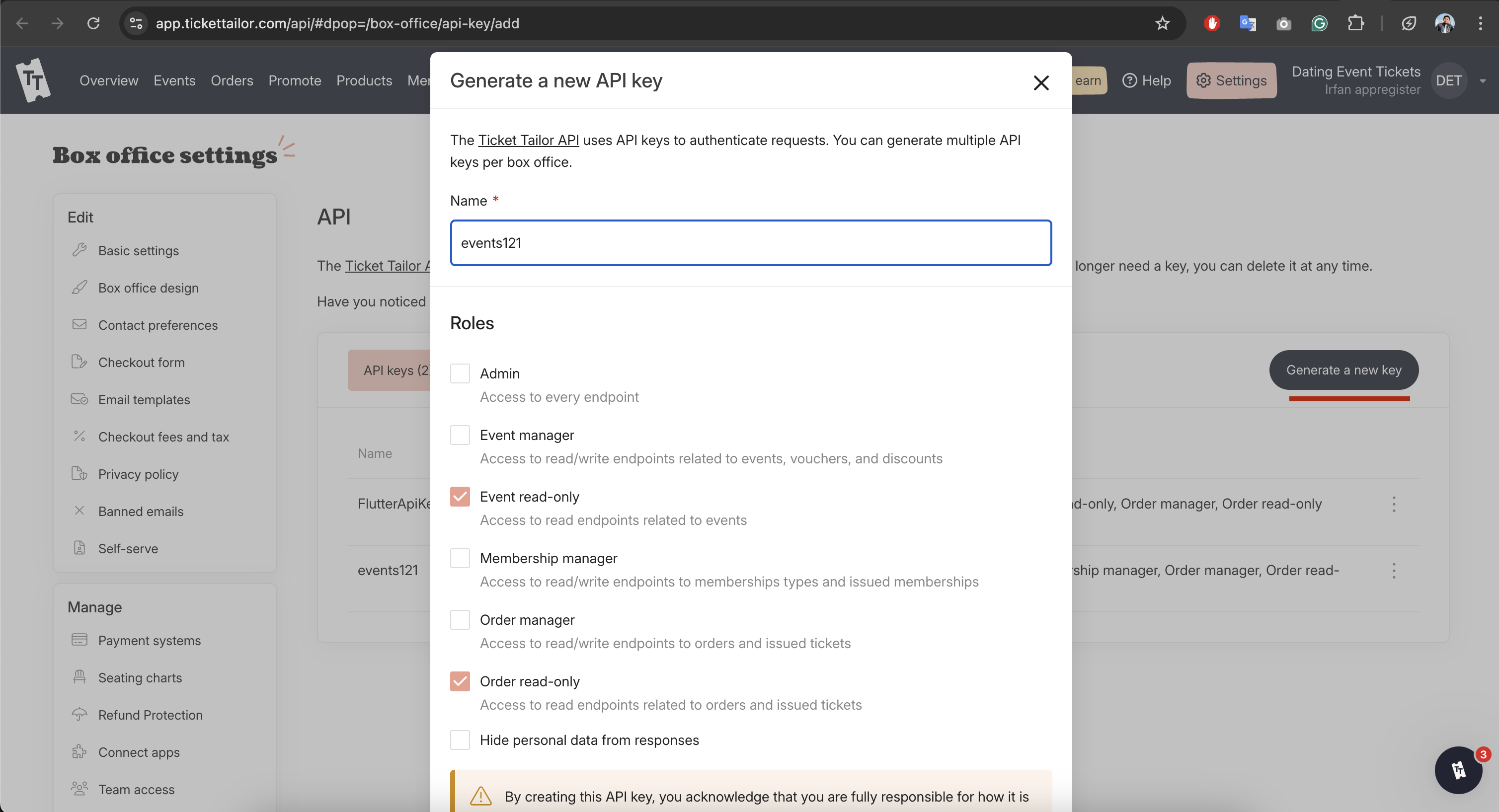Enable the Admin role checkbox

(460, 373)
